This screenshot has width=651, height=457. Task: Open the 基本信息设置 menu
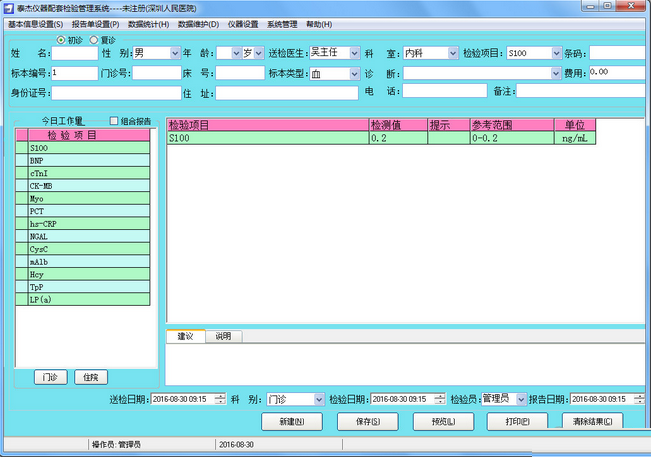point(35,23)
